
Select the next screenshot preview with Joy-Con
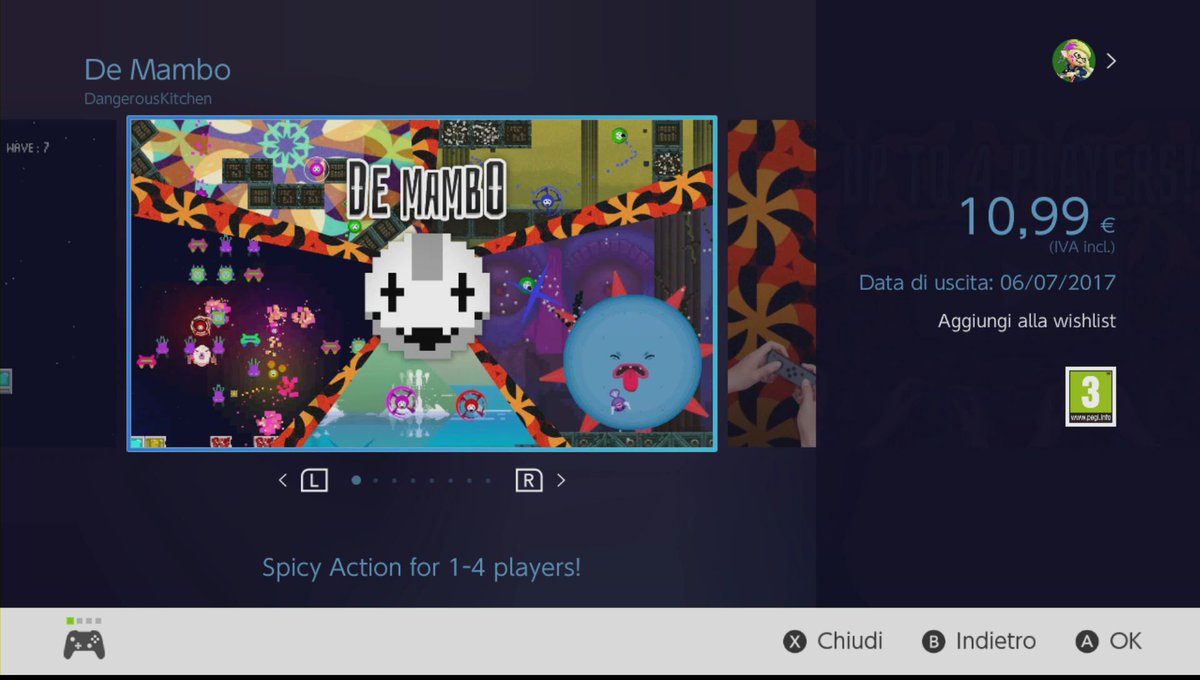tap(771, 284)
